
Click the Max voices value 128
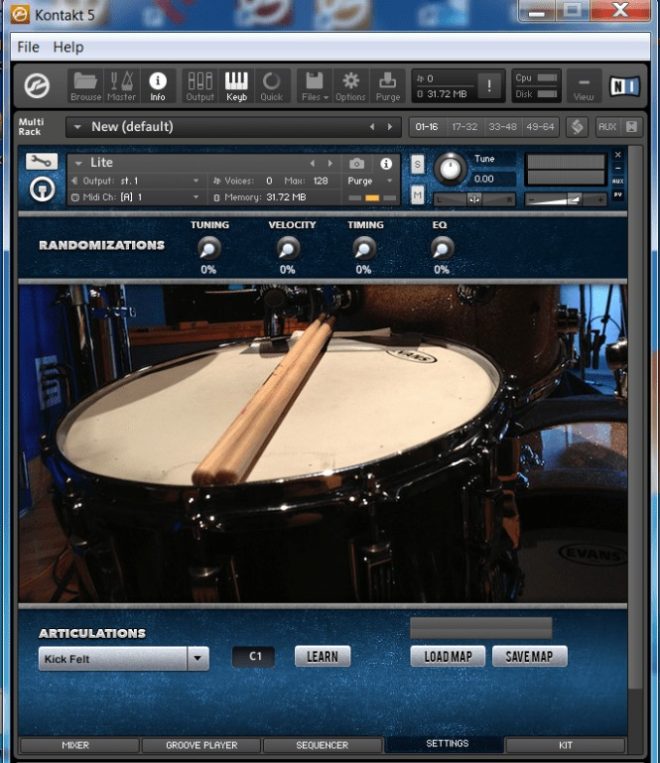click(x=320, y=181)
